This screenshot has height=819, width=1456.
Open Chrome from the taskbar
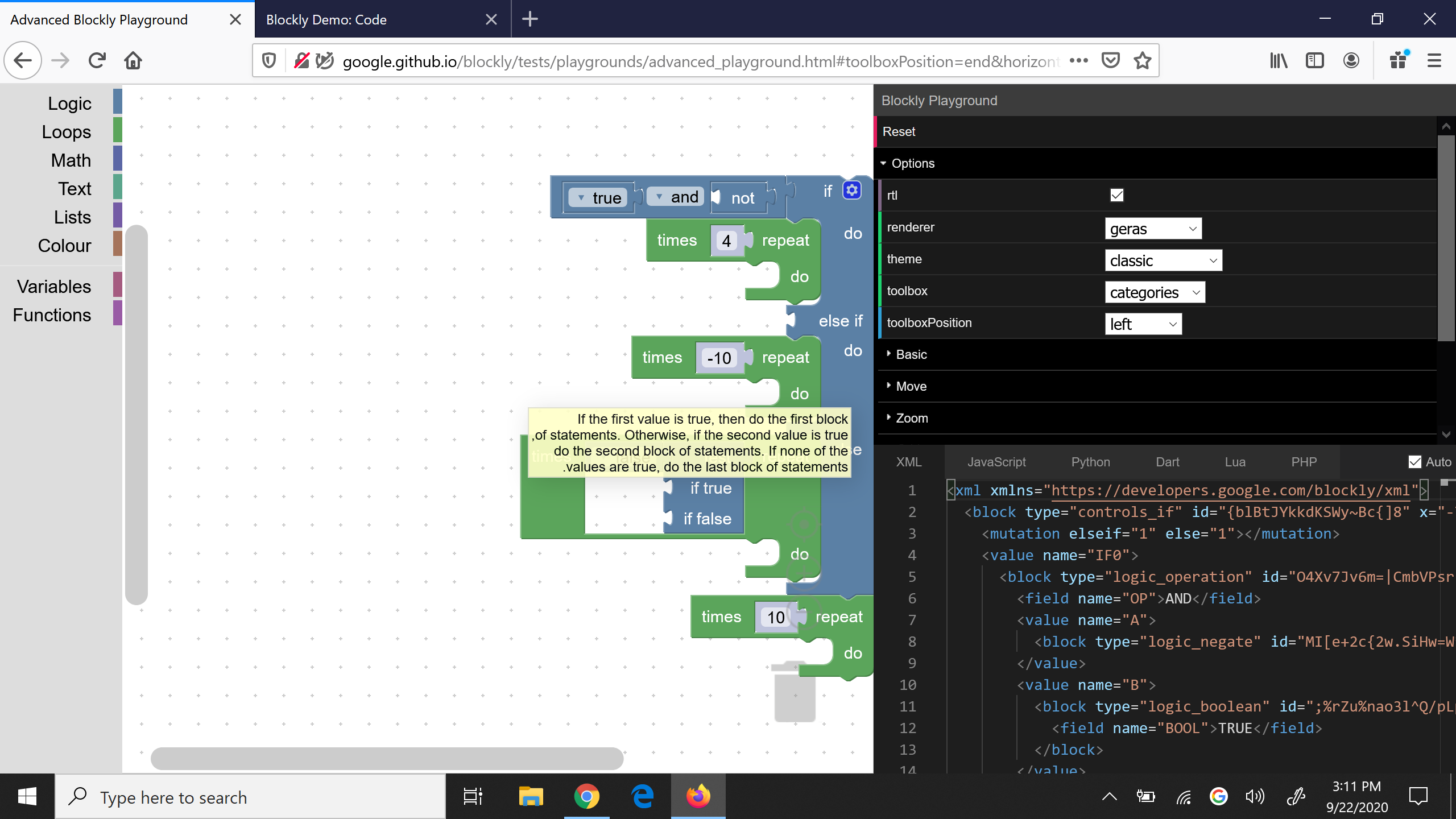point(586,796)
